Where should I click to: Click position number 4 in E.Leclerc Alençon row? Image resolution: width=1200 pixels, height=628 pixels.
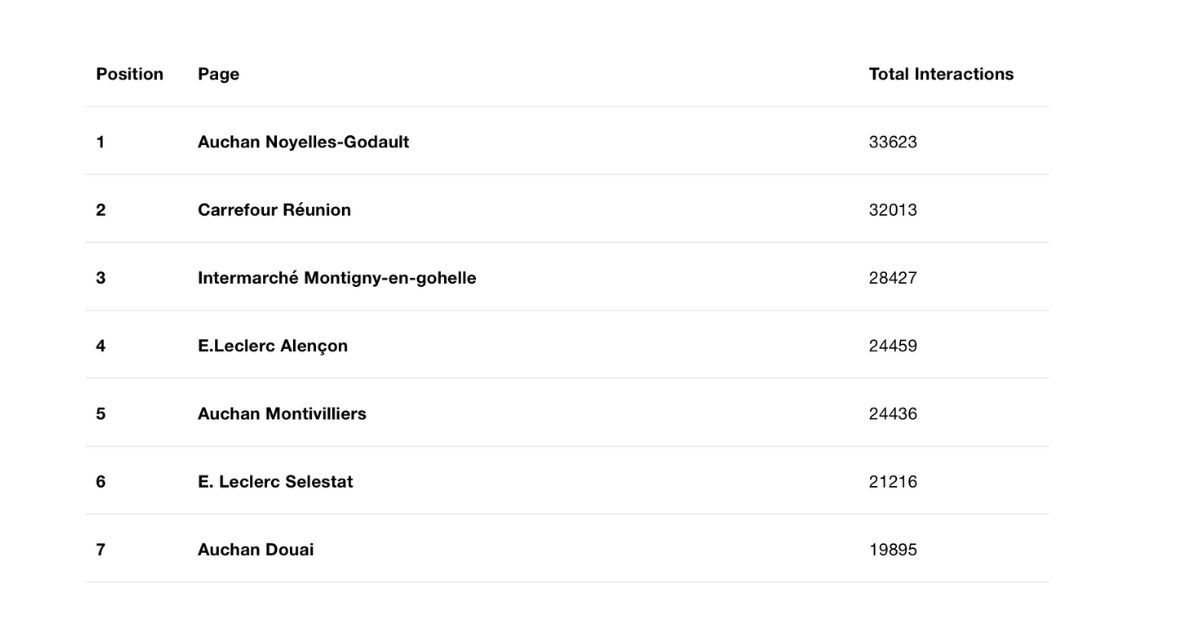101,346
